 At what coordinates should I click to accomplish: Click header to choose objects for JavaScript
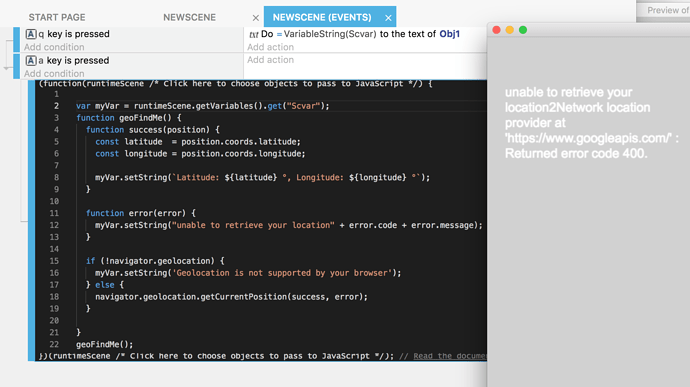coord(283,84)
